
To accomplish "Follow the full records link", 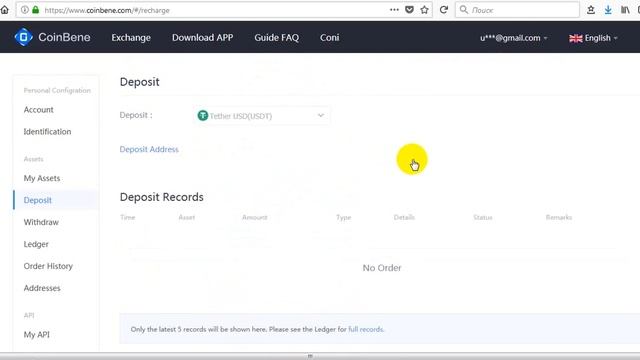I will tap(366, 329).
